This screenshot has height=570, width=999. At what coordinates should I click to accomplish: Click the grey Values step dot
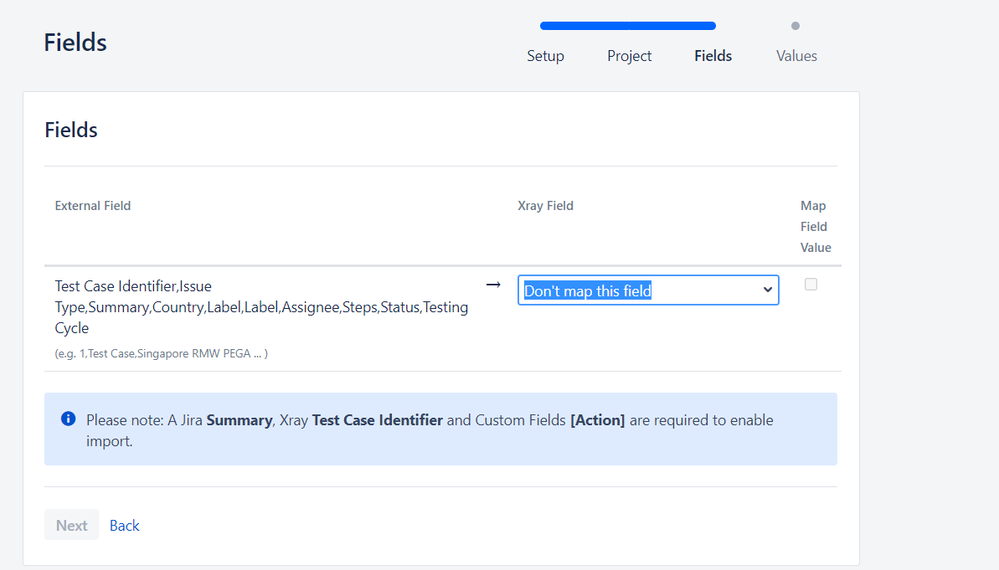(796, 26)
